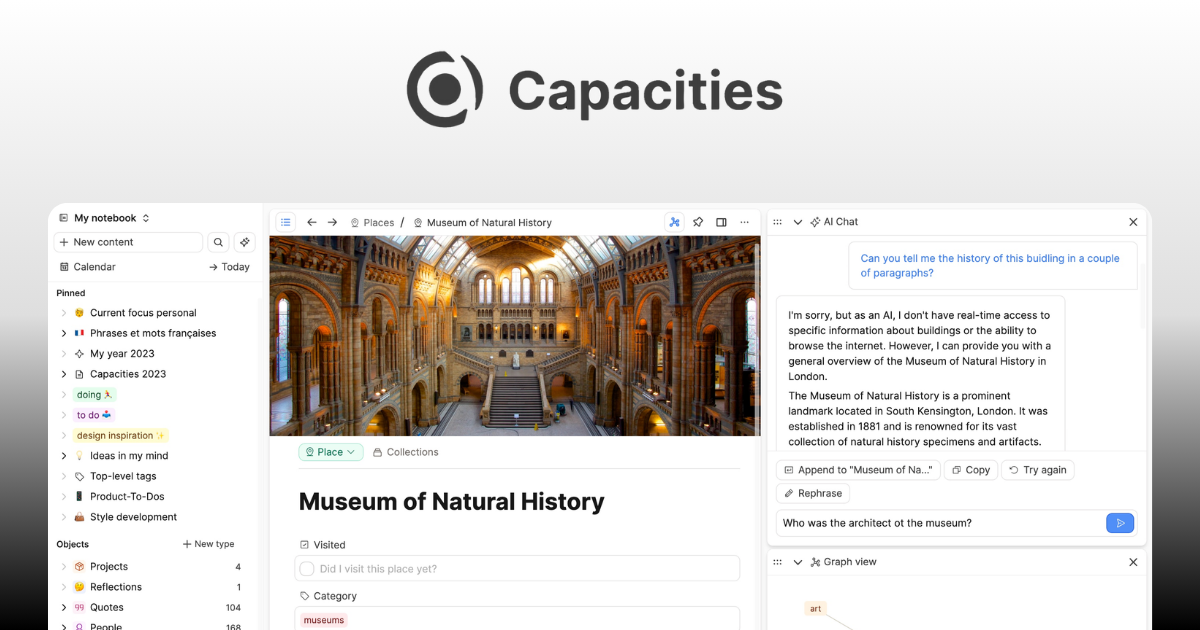Click the user's question bubble in AI Chat
Screen dimensions: 1200x630
pos(993,266)
